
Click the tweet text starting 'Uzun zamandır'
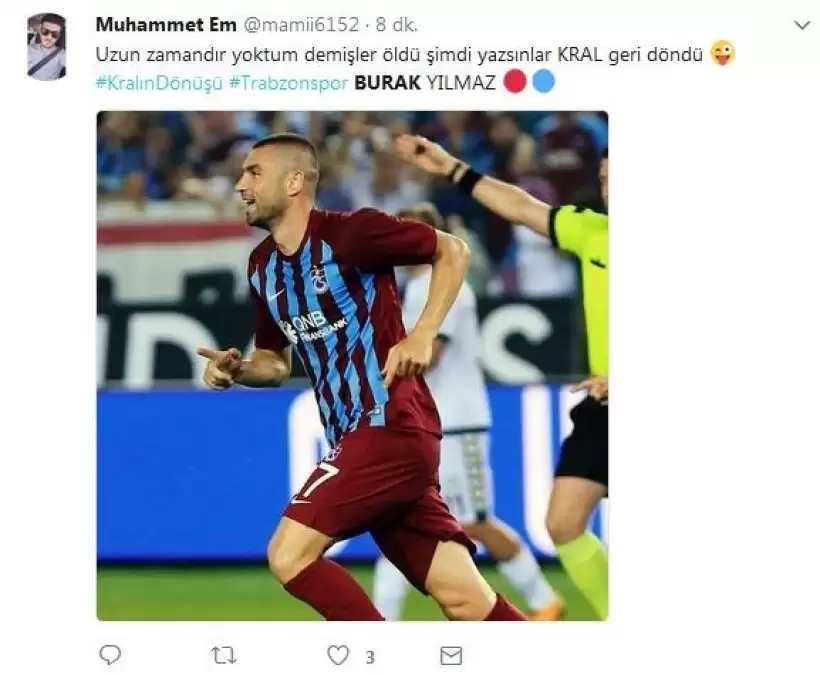pos(400,54)
